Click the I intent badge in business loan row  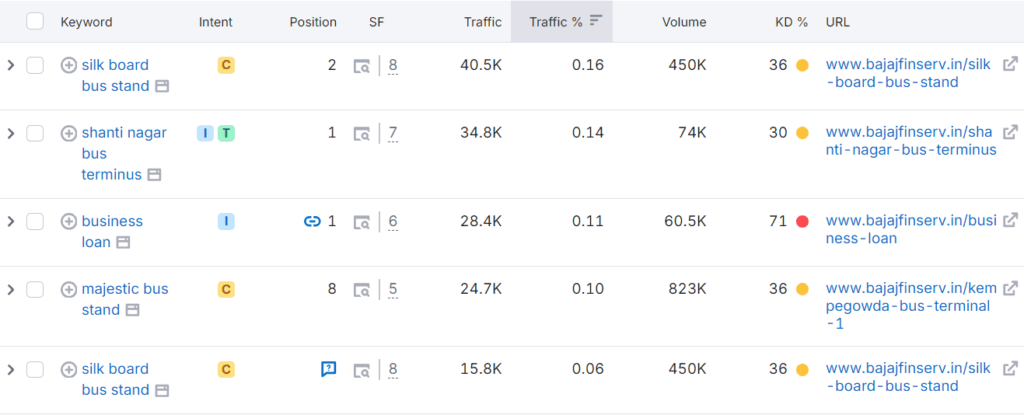point(226,222)
